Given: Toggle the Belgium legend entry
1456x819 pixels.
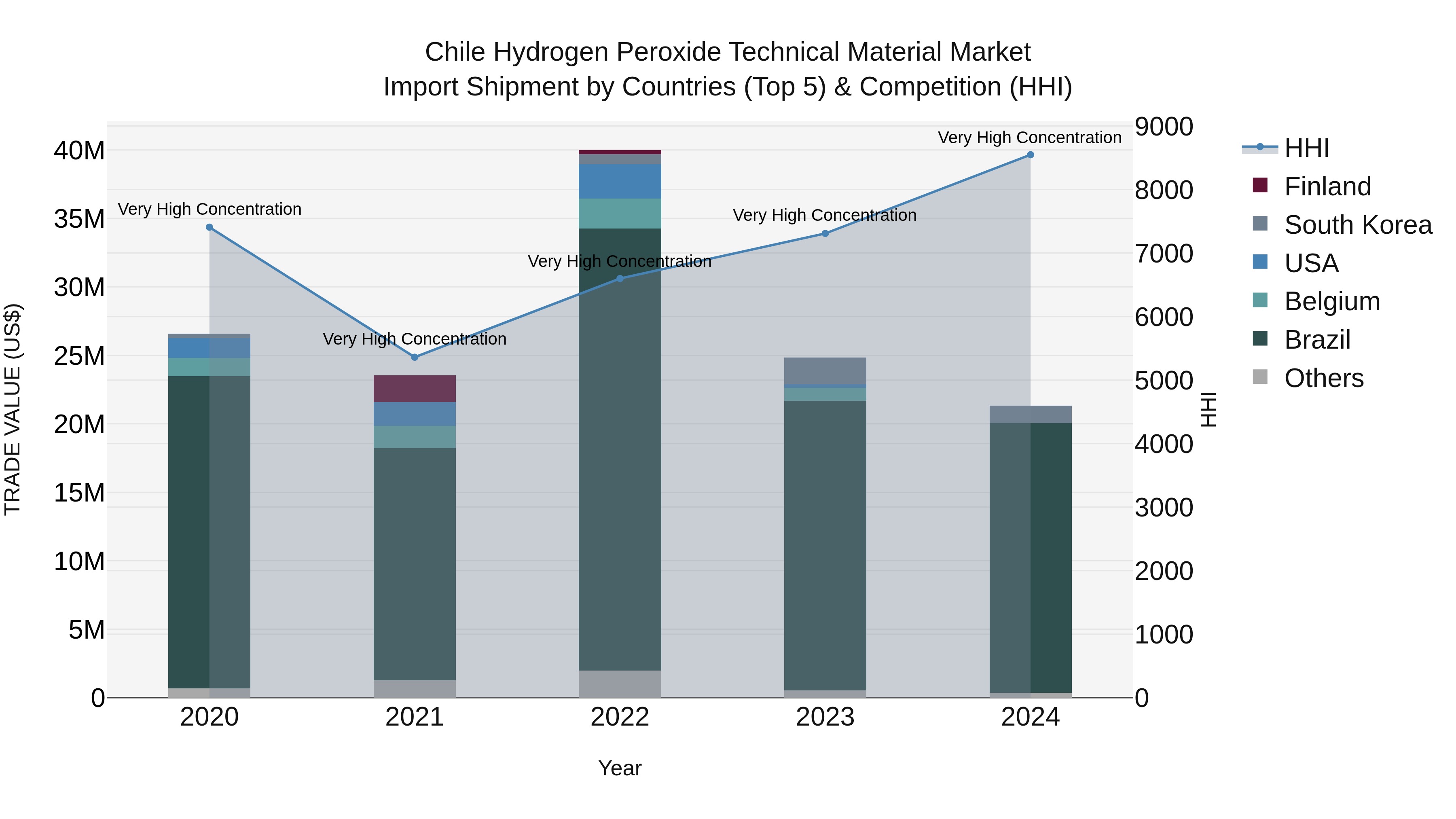Looking at the screenshot, I should tap(1316, 301).
